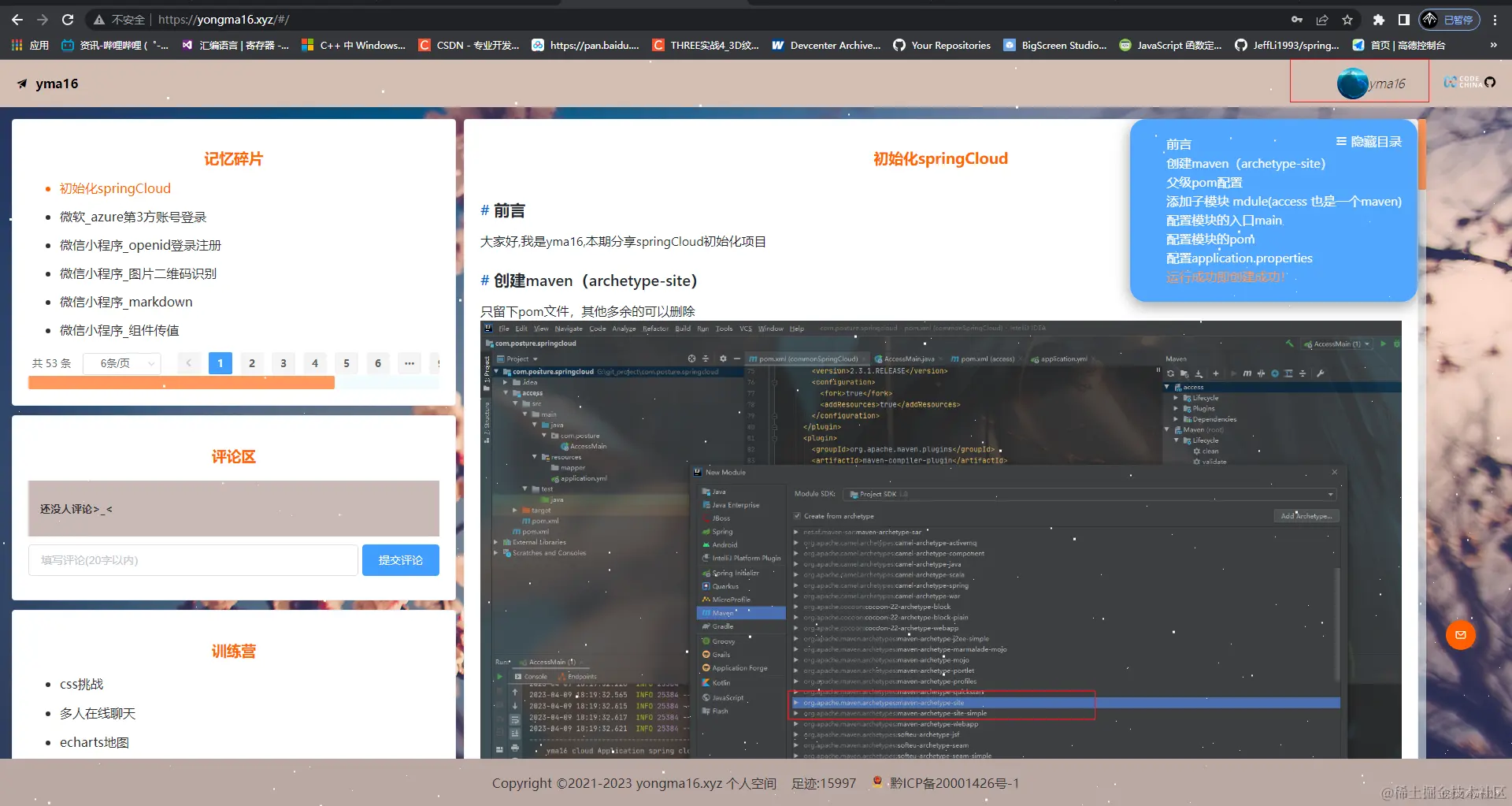
Task: Submit a comment with the 提交评论 button
Action: coord(400,559)
